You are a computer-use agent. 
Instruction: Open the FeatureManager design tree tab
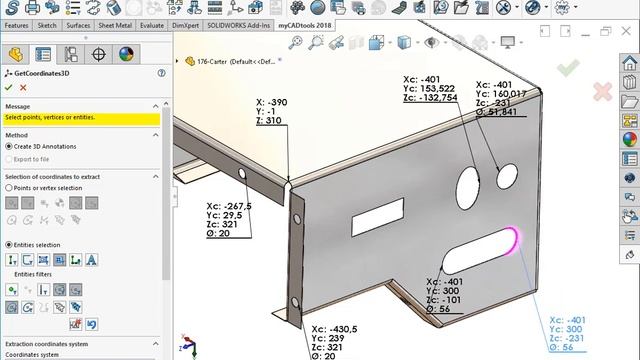click(x=16, y=54)
